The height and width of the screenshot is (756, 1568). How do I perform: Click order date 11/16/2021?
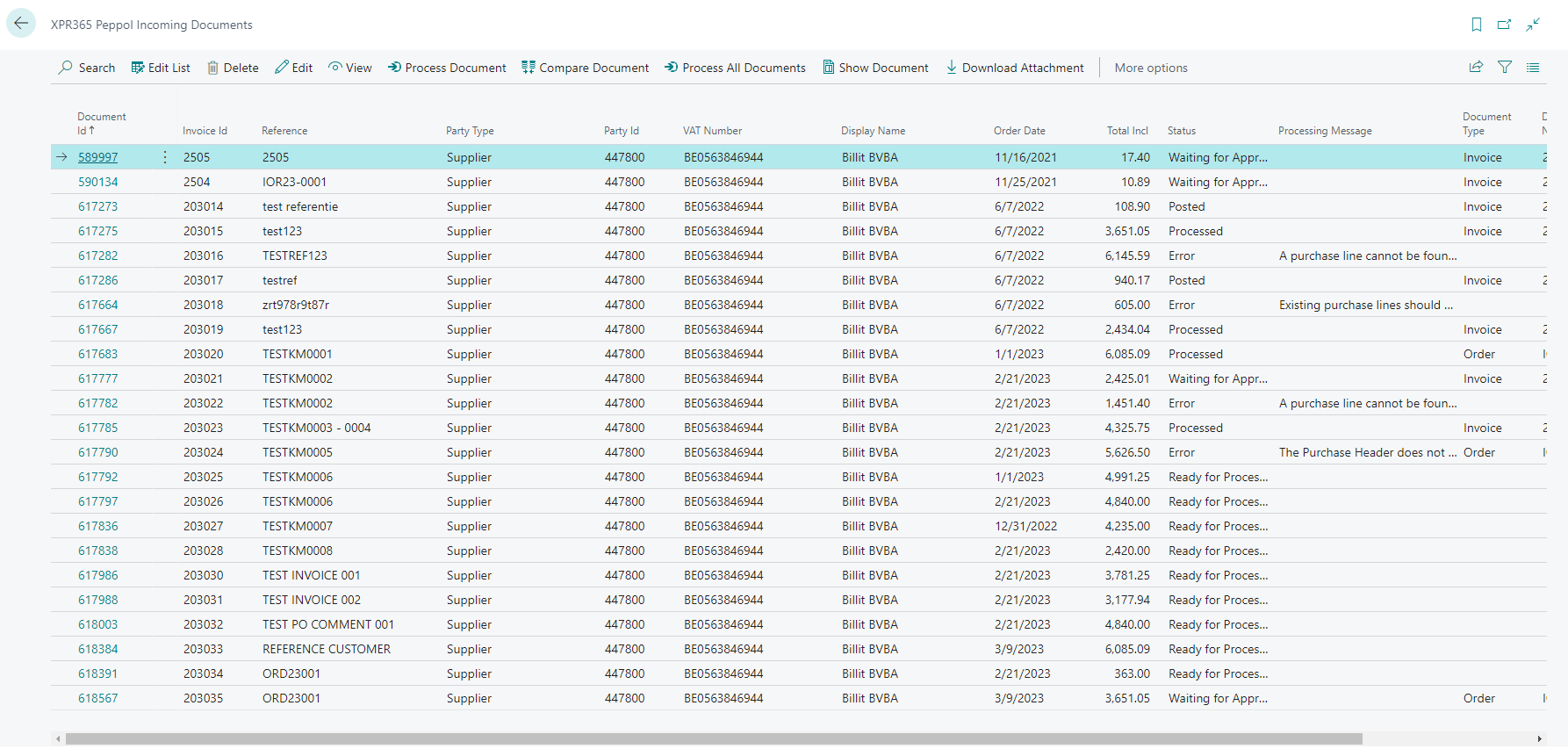coord(1026,157)
